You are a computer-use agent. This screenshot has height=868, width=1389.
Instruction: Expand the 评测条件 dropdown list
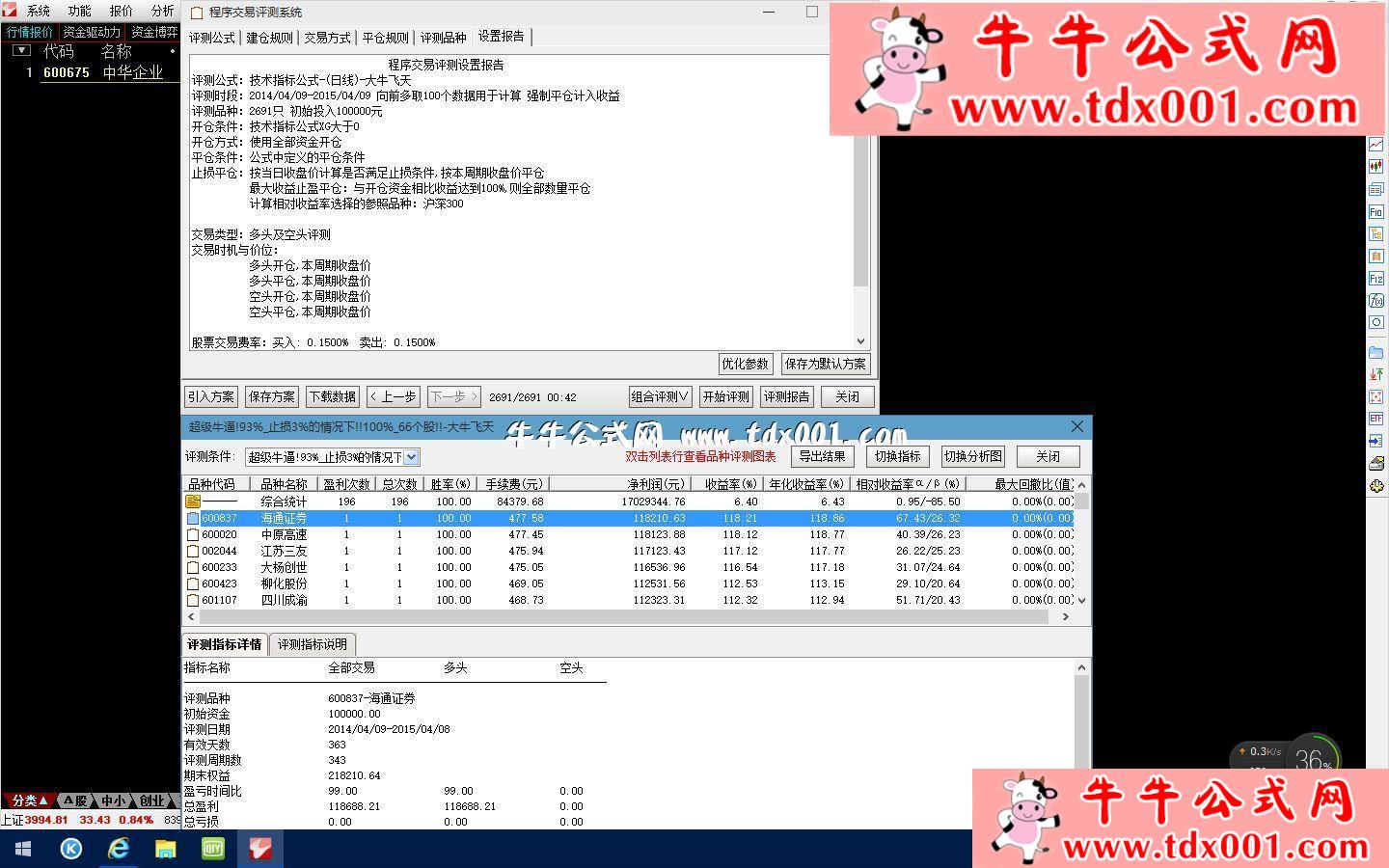411,457
